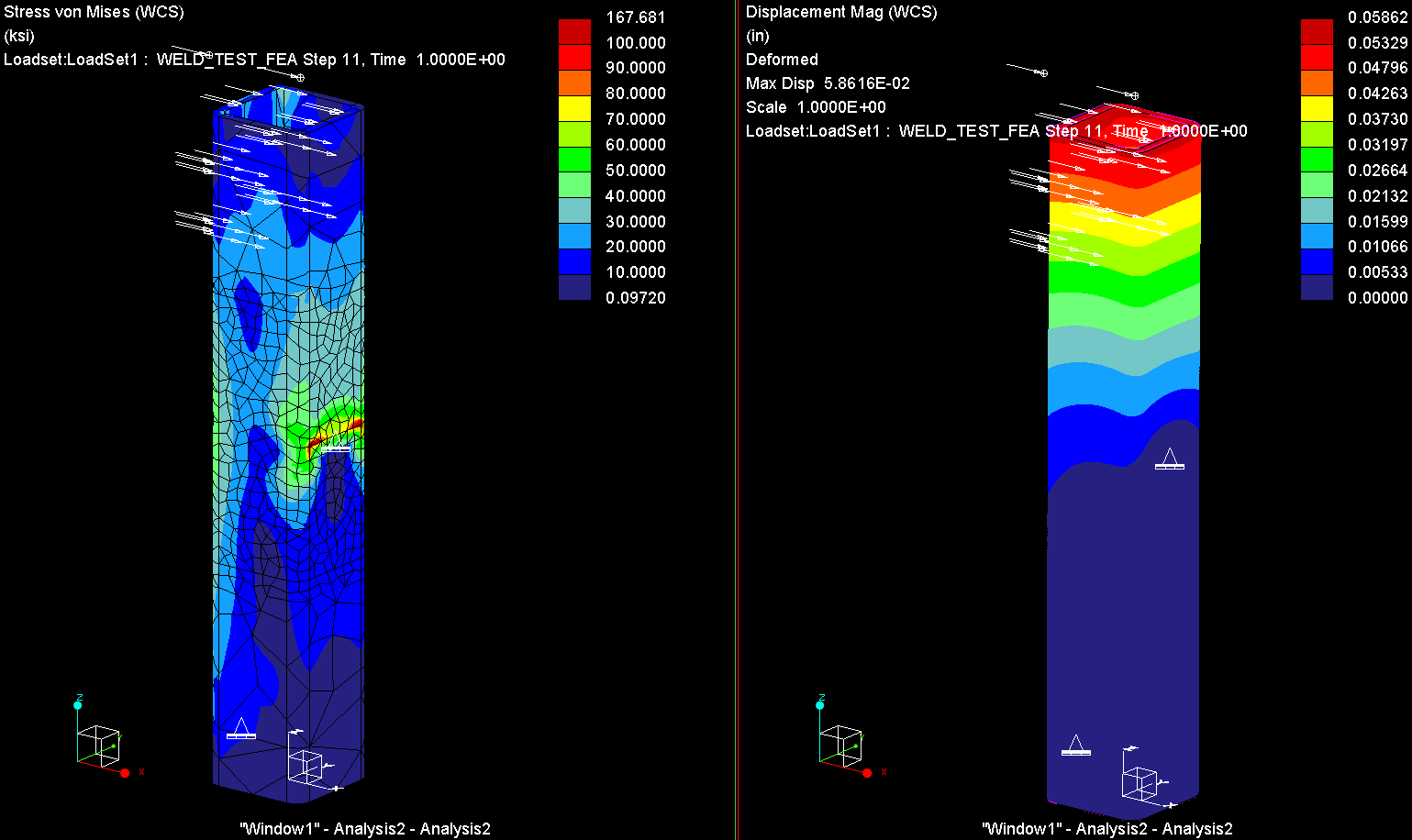
Task: Click the yellow 70.0000 stress legend color
Action: point(574,106)
